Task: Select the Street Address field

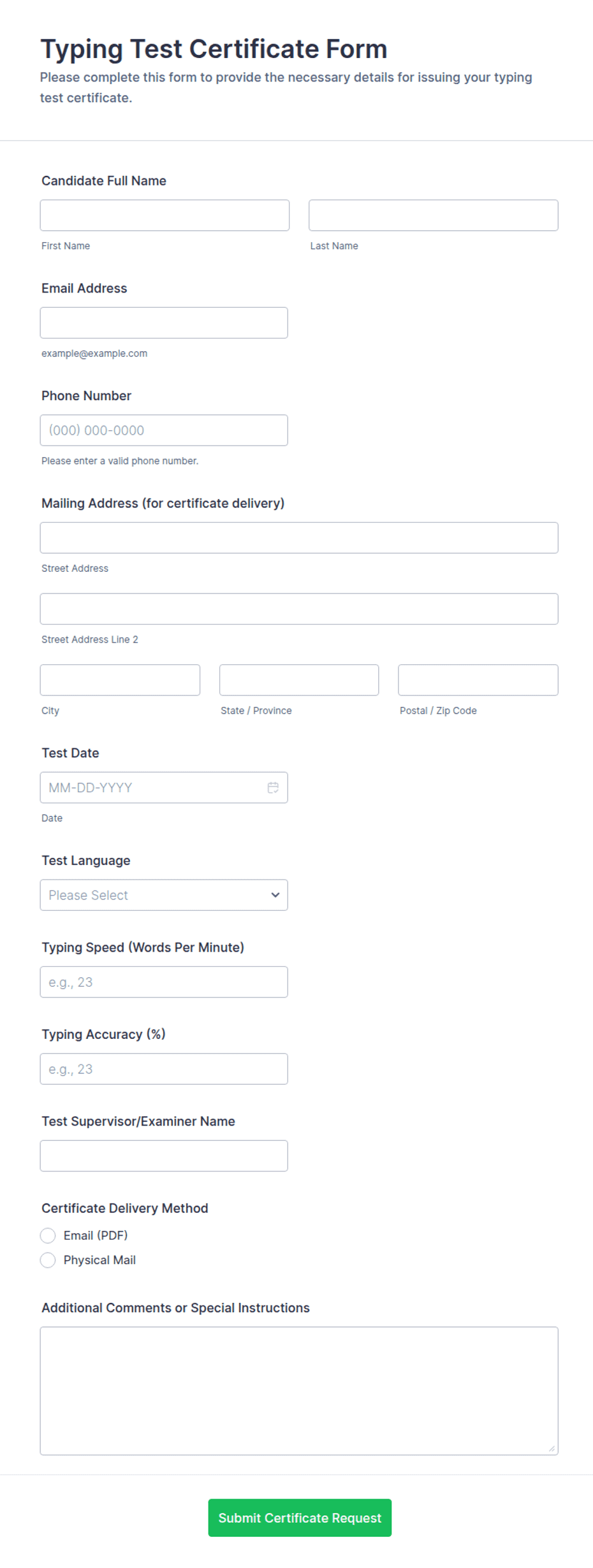Action: (x=298, y=537)
